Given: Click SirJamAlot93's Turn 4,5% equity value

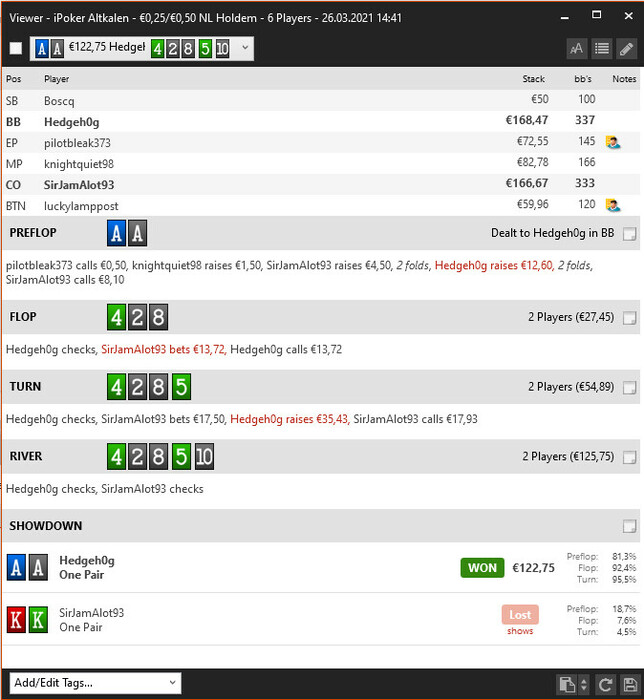Looking at the screenshot, I should click(626, 632).
